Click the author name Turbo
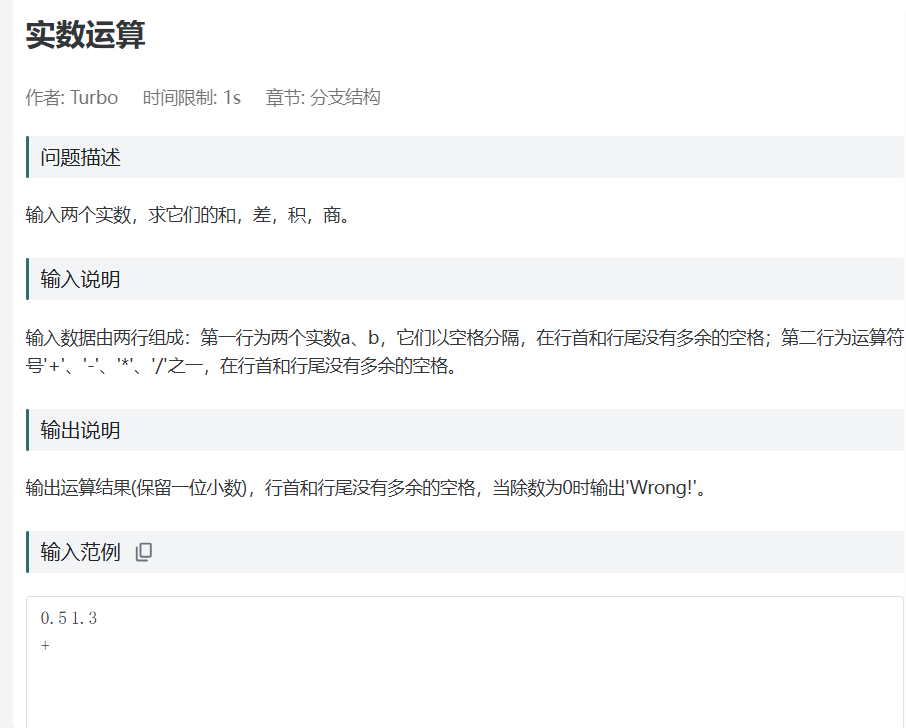Viewport: 906px width, 728px height. coord(95,98)
